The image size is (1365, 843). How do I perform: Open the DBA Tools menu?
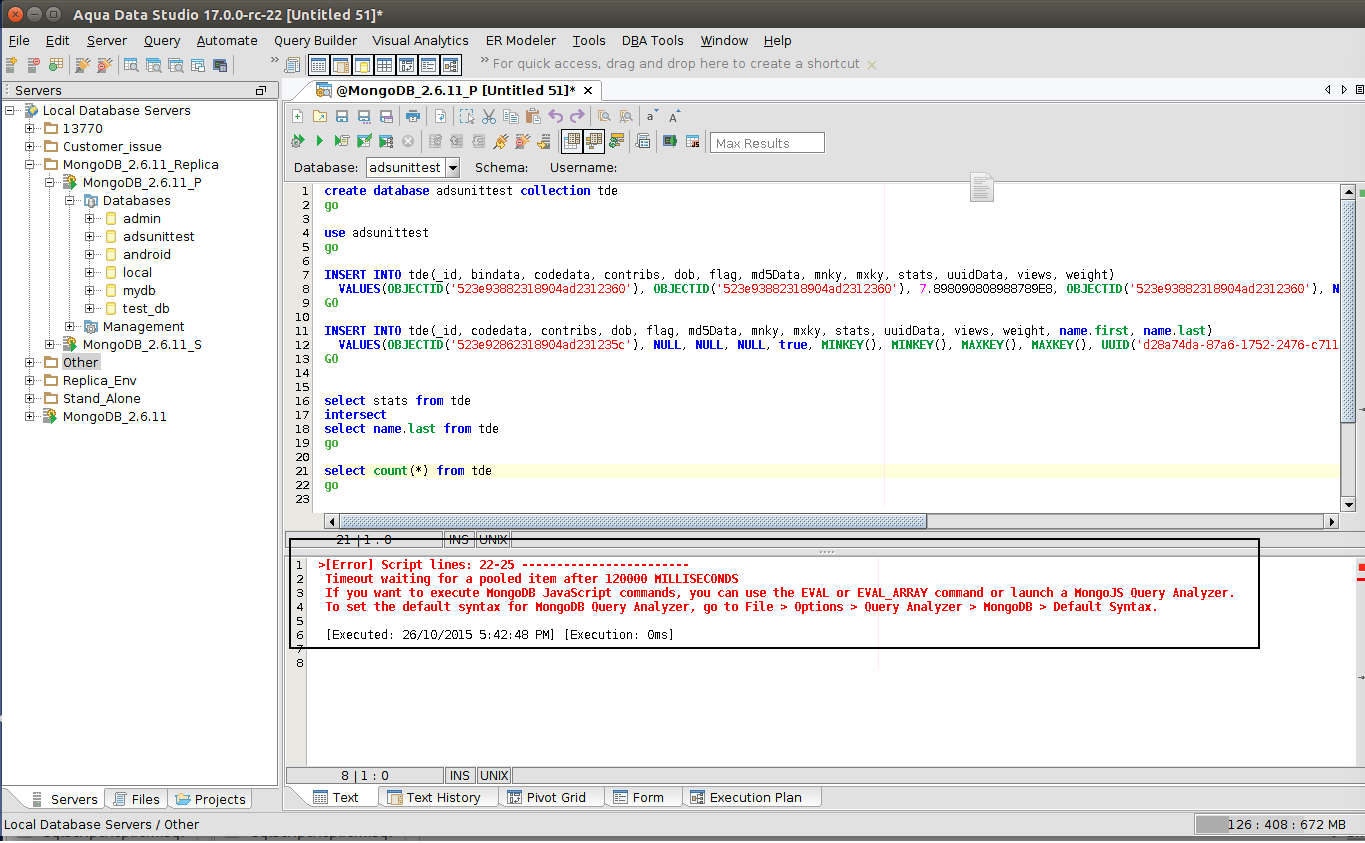[652, 40]
